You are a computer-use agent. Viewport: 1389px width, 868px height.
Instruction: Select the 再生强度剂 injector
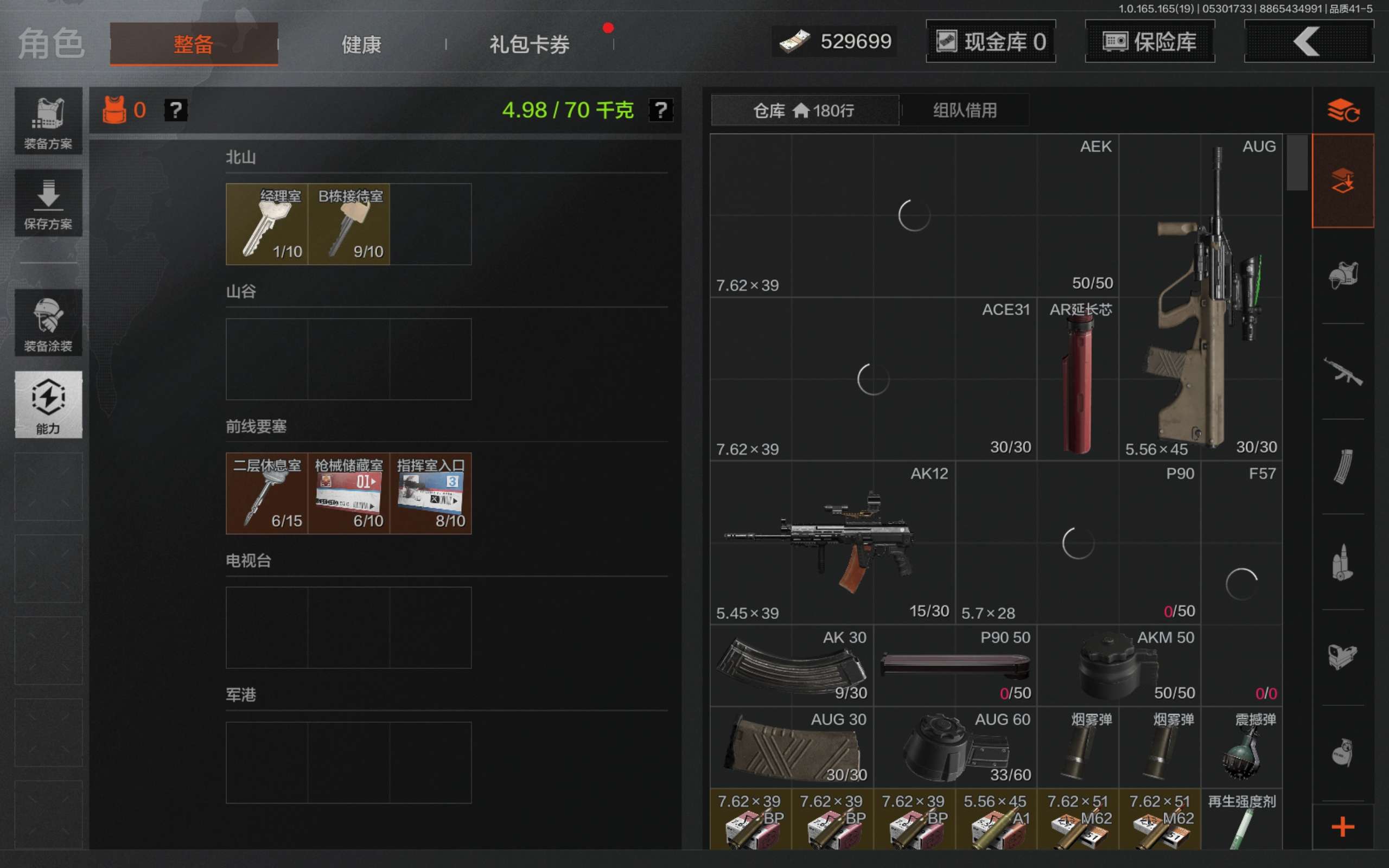pos(1241,819)
